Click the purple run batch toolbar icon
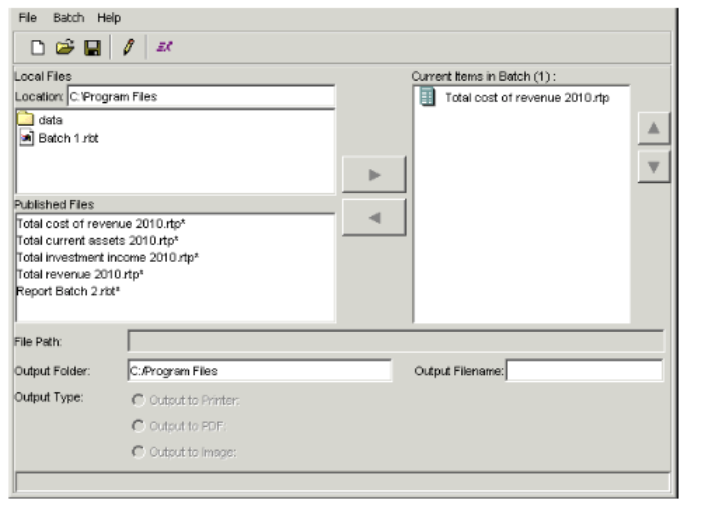The image size is (706, 510). [x=165, y=47]
